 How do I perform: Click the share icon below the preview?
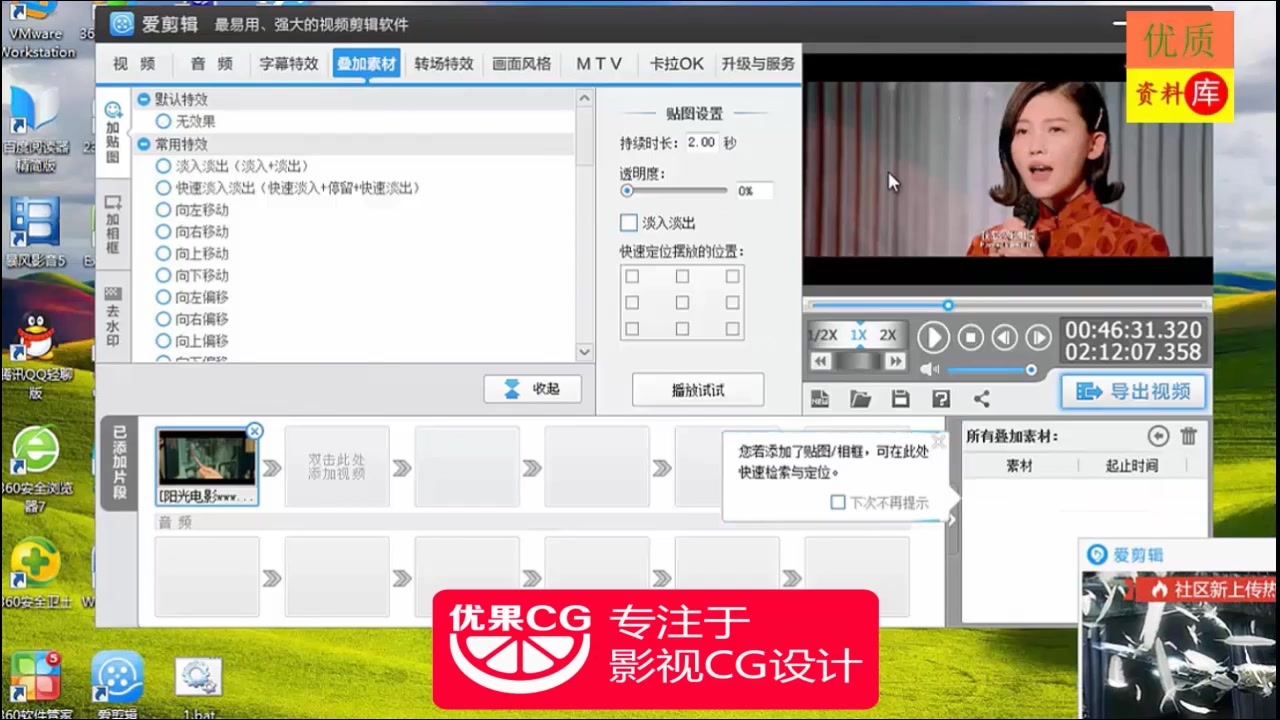click(x=981, y=399)
